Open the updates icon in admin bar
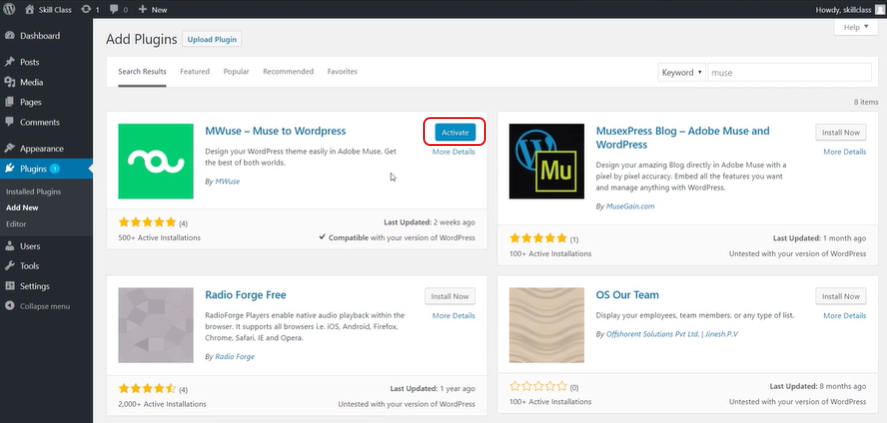The height and width of the screenshot is (423, 887). click(x=85, y=9)
